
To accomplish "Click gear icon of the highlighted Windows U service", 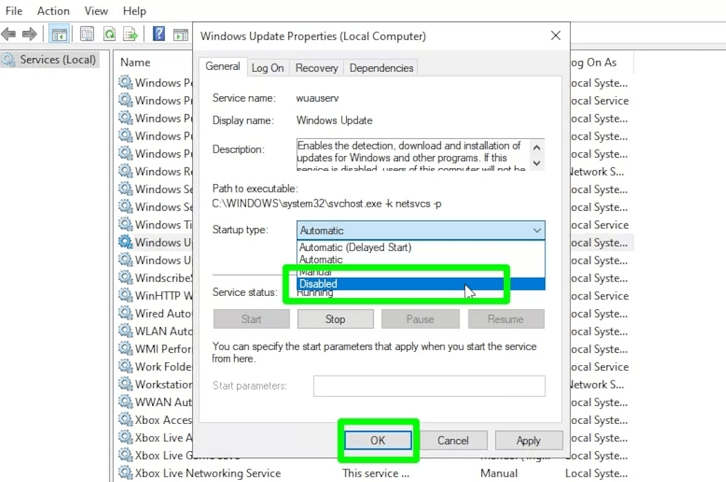I will click(x=125, y=242).
